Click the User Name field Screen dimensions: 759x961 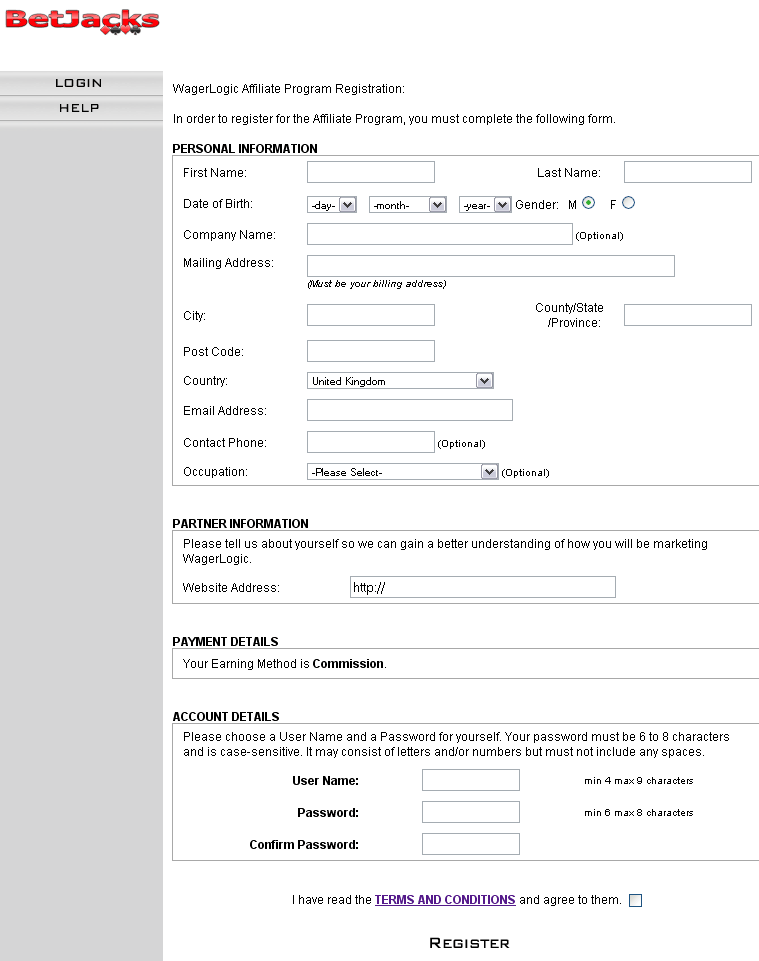tap(471, 780)
